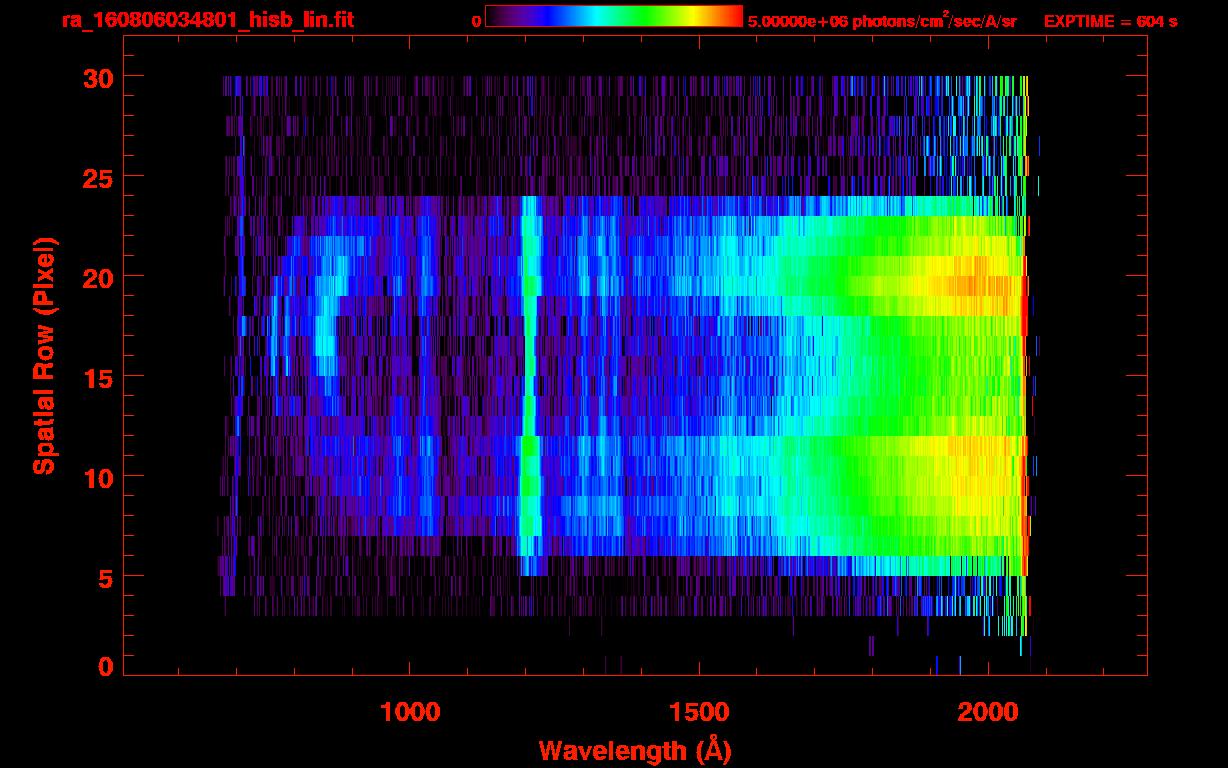Click the x-axis tick label 1500

click(x=699, y=712)
